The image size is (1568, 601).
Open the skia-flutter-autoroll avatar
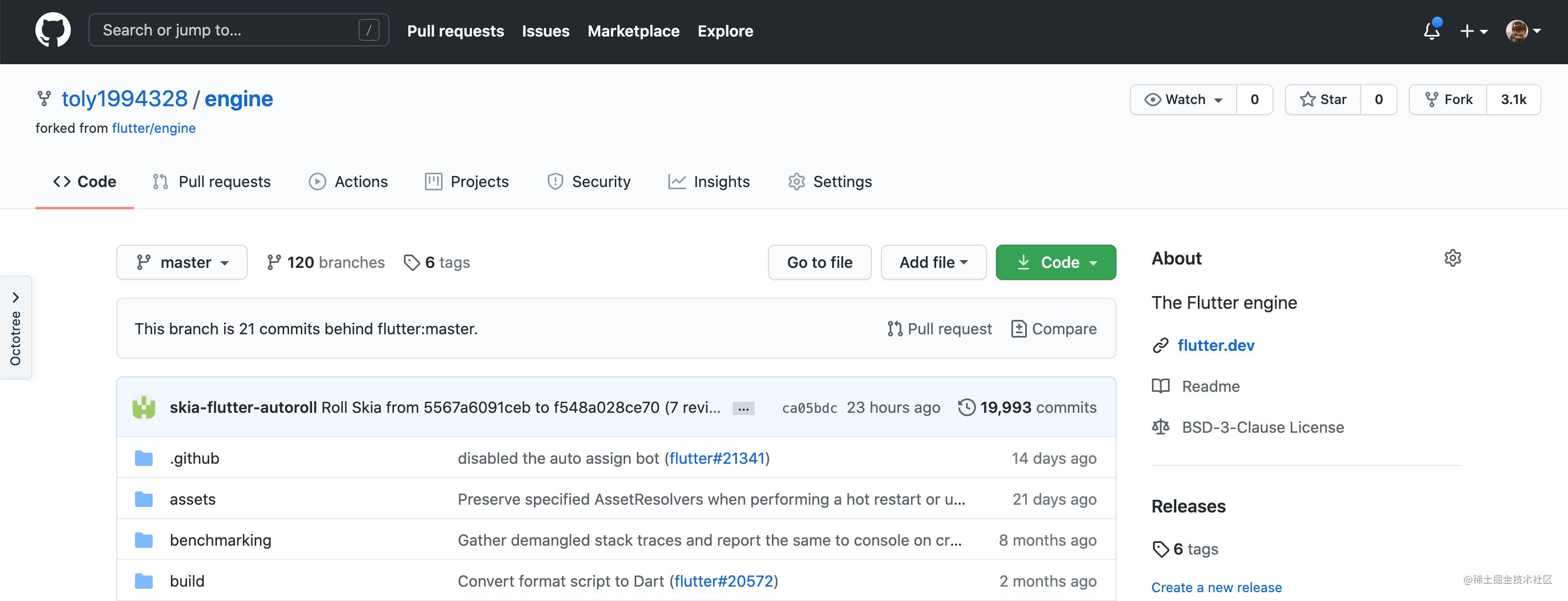point(144,407)
